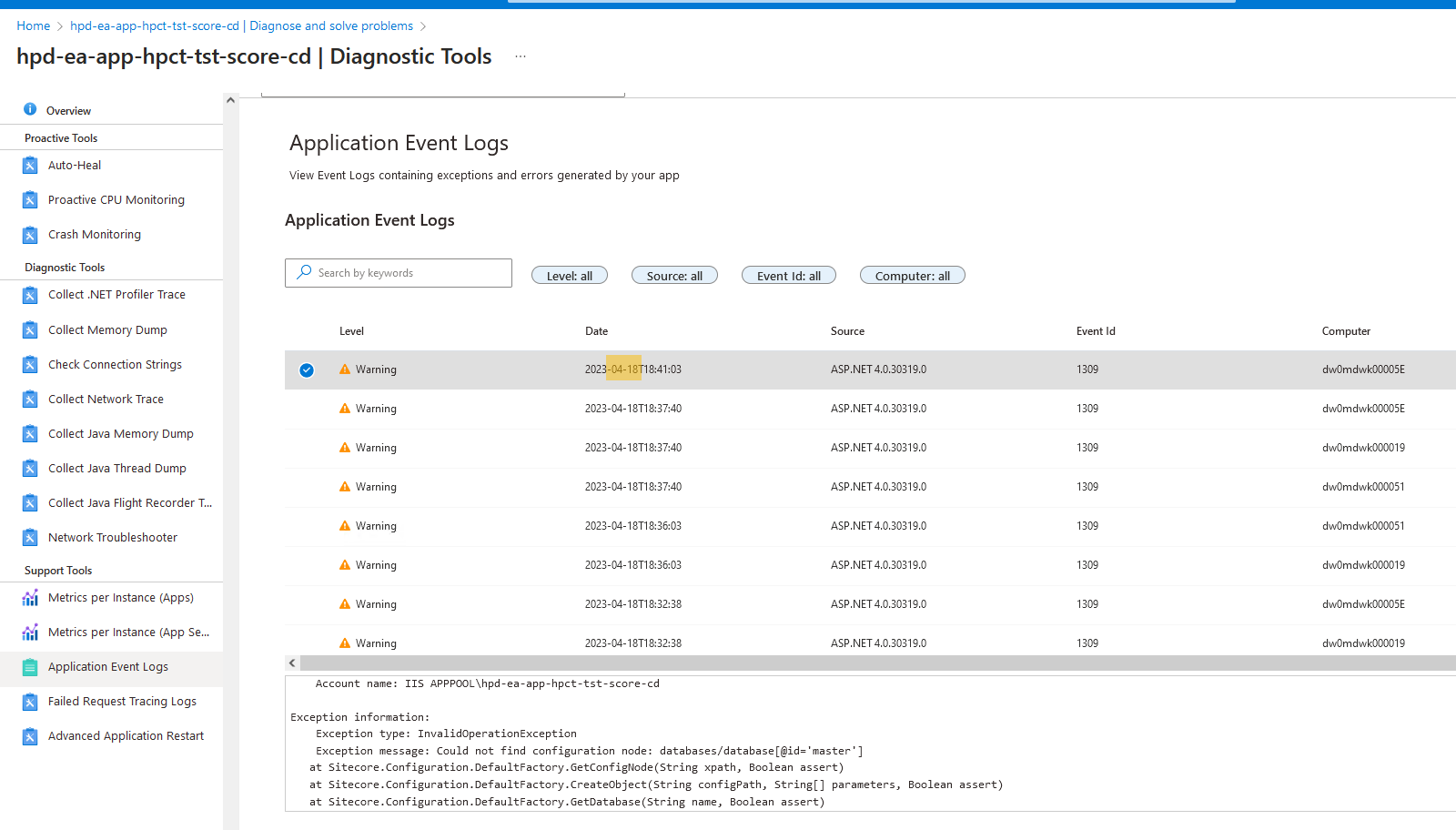Navigate to Home via the breadcrumb
The height and width of the screenshot is (830, 1456).
(33, 25)
